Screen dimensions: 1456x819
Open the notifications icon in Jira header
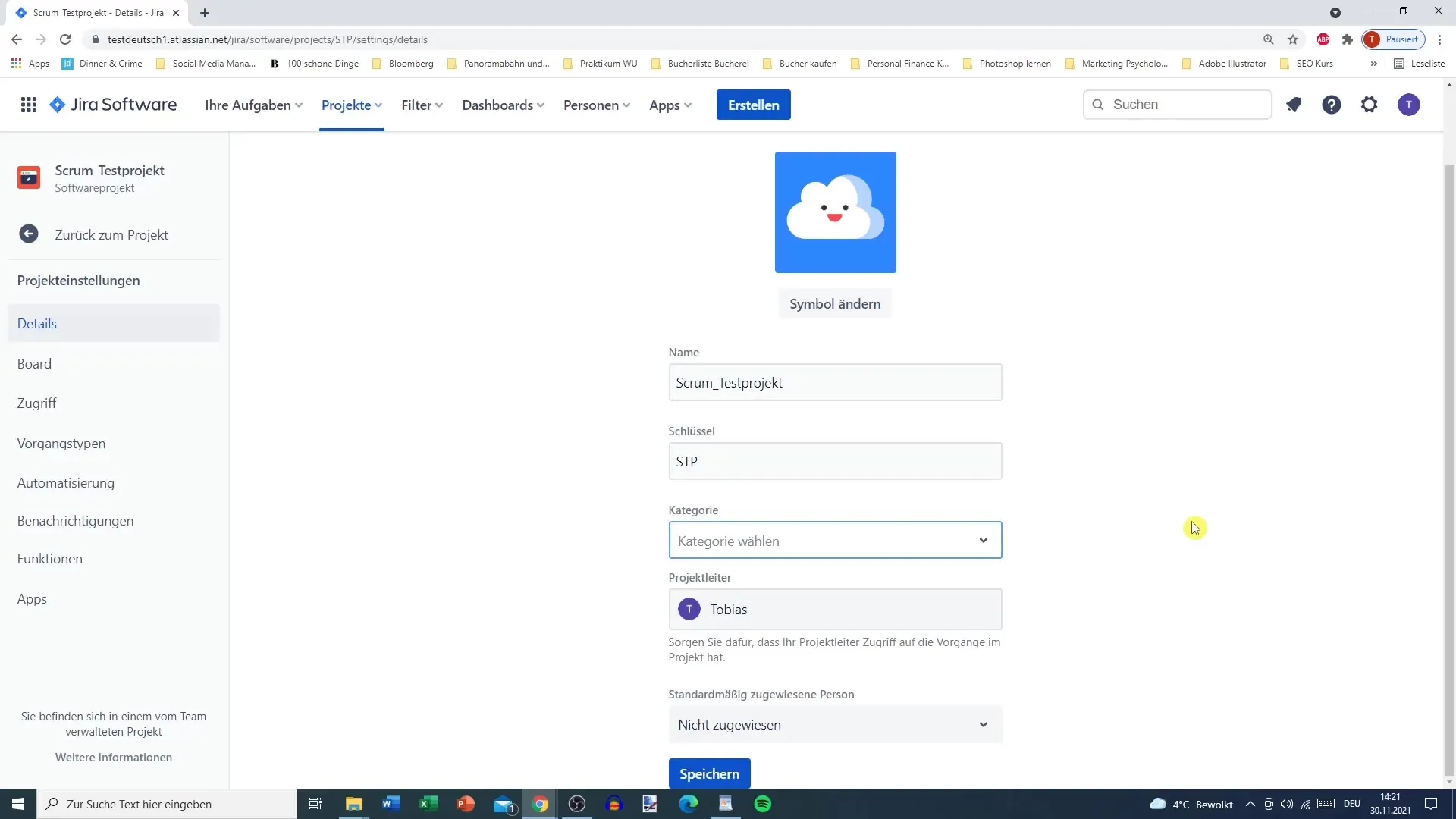pos(1294,105)
